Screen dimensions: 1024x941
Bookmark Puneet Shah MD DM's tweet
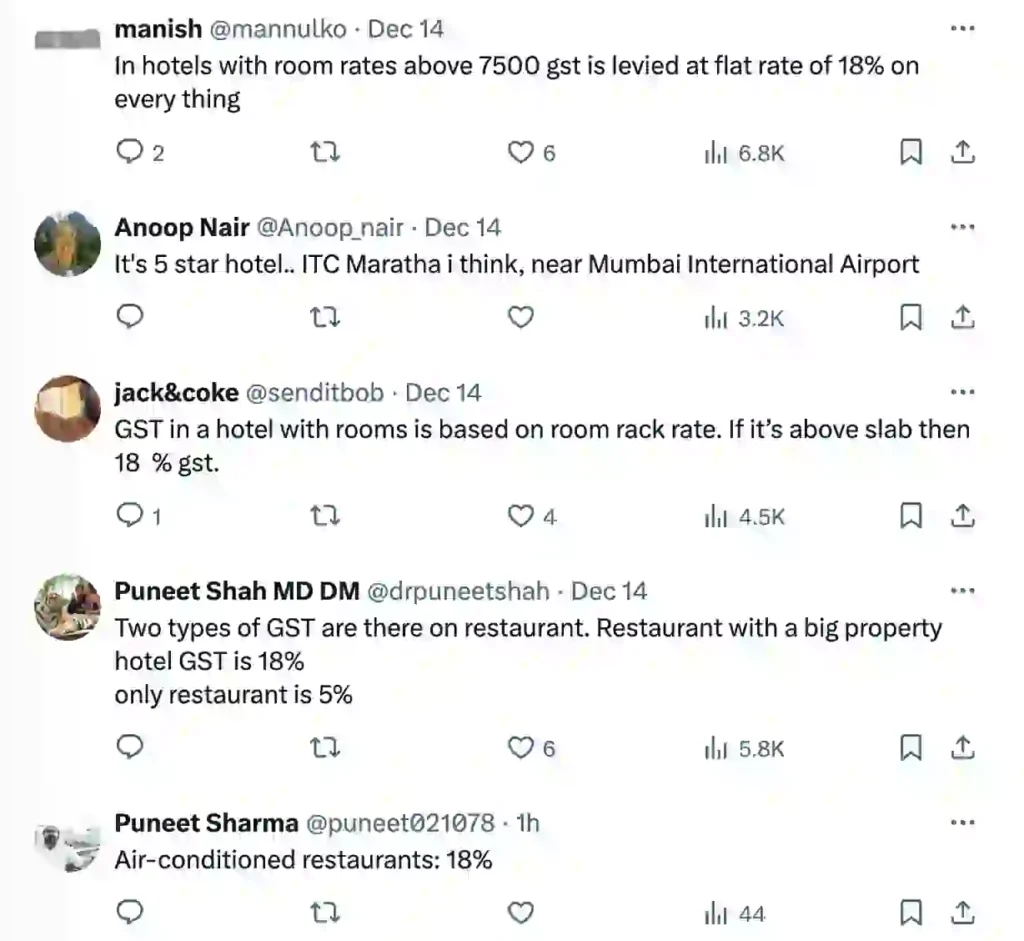coord(911,747)
